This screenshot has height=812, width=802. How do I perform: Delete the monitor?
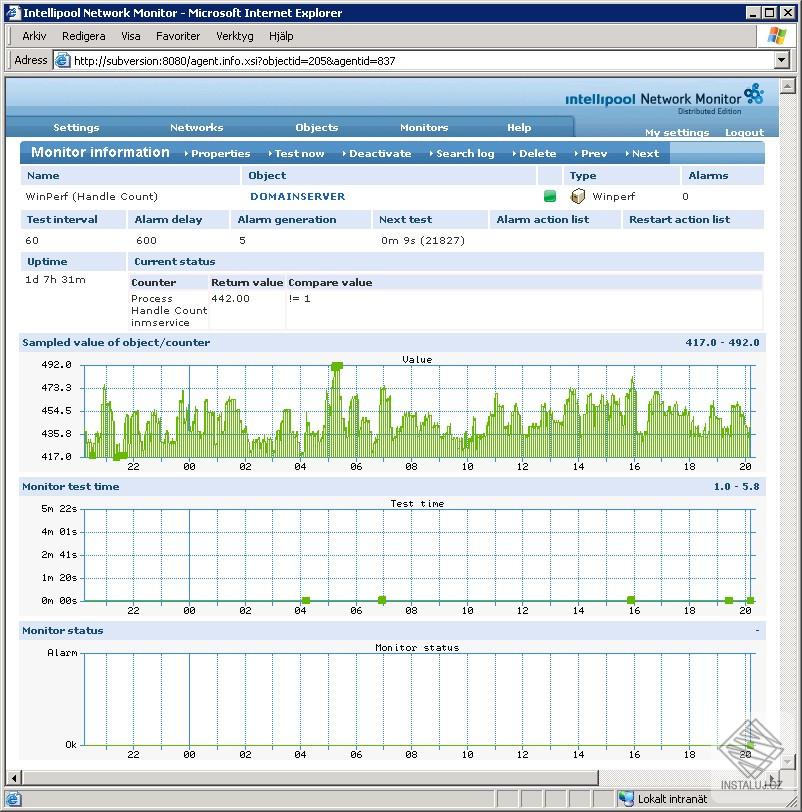point(534,153)
